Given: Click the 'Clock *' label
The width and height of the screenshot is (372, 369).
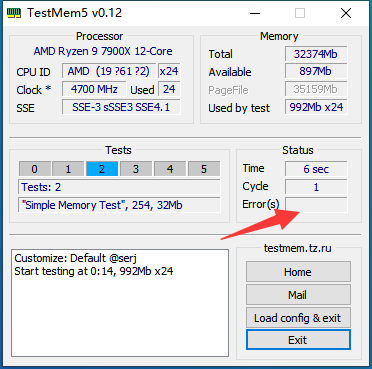Looking at the screenshot, I should tap(34, 90).
